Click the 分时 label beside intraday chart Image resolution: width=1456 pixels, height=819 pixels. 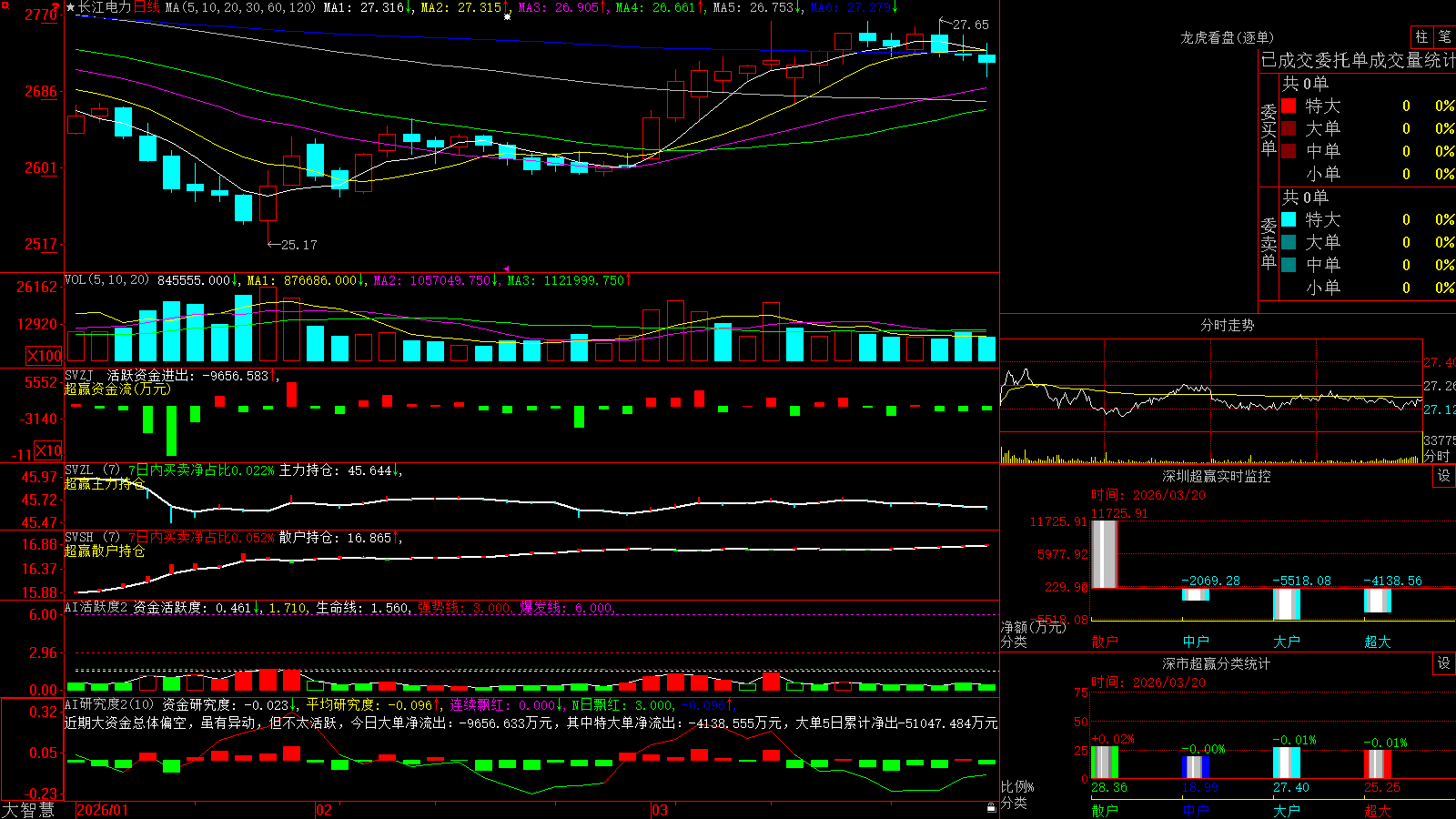click(1437, 456)
